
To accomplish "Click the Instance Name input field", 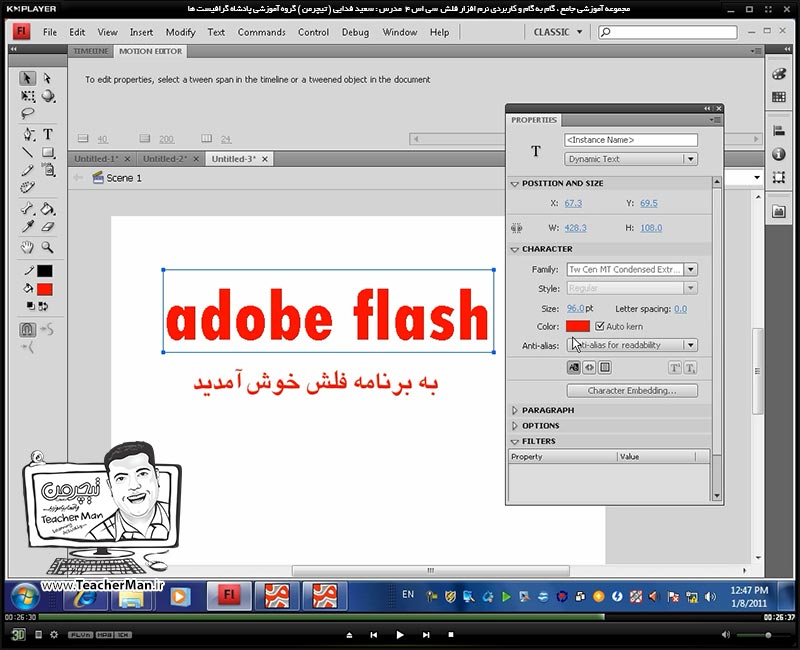I will click(x=631, y=140).
